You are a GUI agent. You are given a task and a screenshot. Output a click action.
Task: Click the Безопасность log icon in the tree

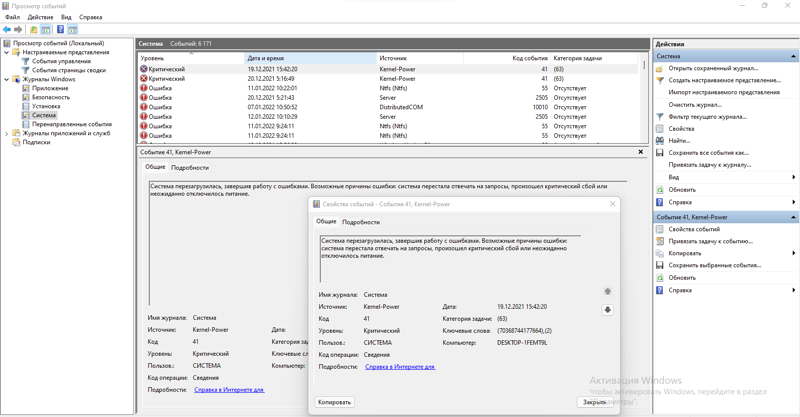(26, 97)
